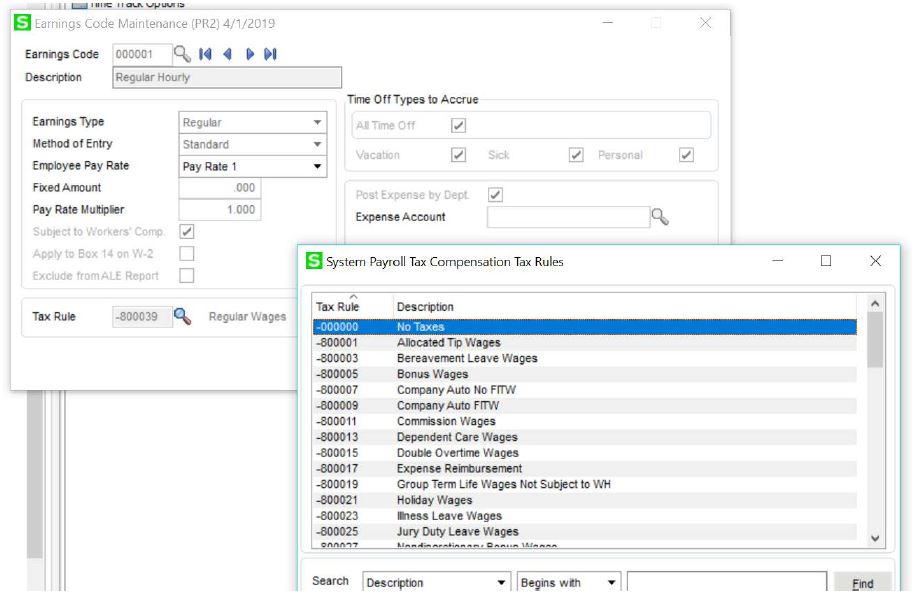Toggle the Vacation accrual checkbox
The image size is (915, 597).
pos(459,155)
